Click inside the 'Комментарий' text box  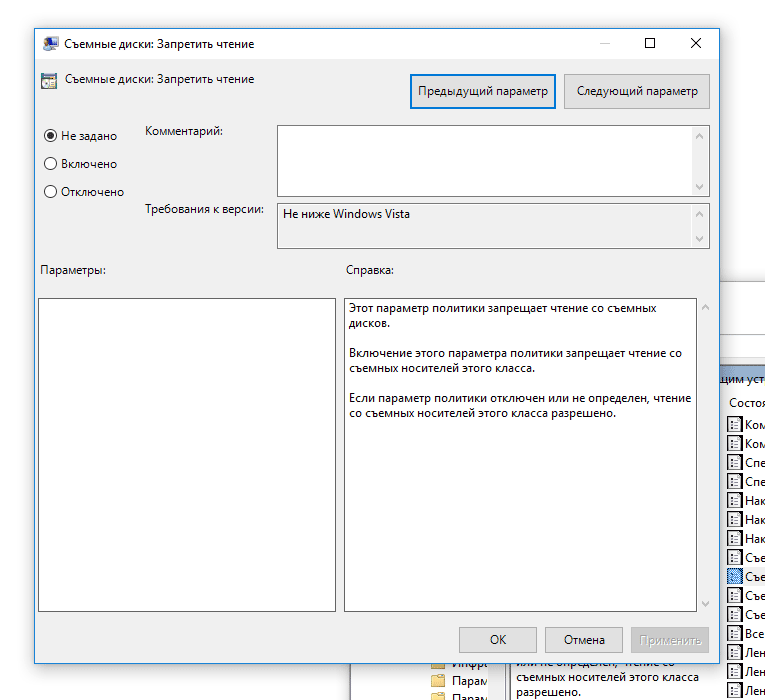483,160
